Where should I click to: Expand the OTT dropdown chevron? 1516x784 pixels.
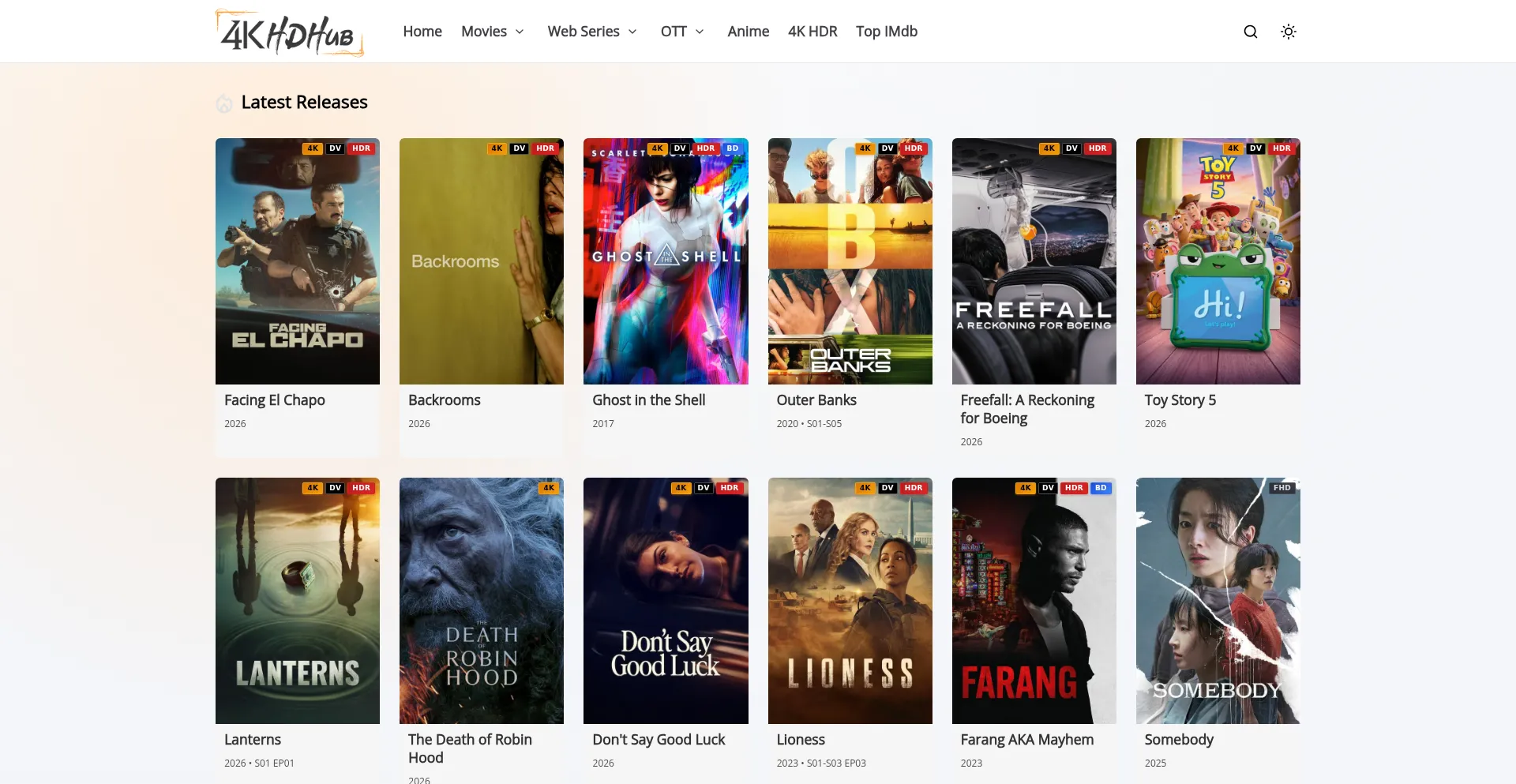pos(700,32)
